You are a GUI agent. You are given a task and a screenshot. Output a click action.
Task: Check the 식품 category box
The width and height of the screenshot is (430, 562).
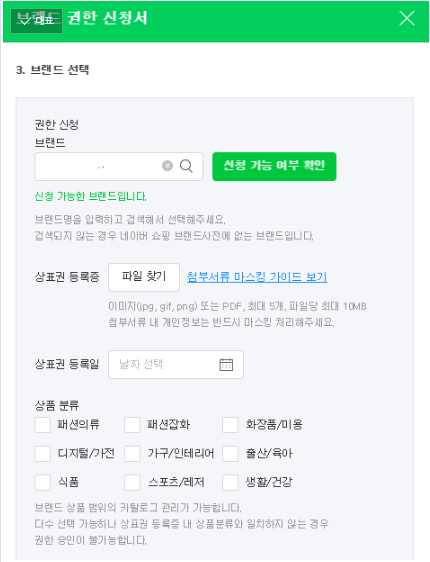pos(43,482)
